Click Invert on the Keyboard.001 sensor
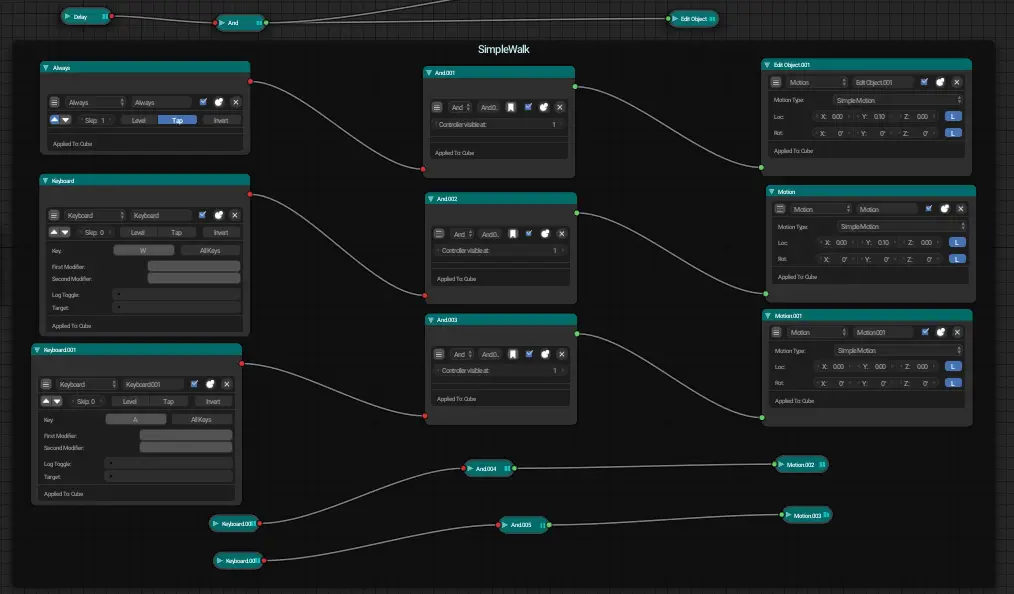This screenshot has width=1014, height=594. 212,401
